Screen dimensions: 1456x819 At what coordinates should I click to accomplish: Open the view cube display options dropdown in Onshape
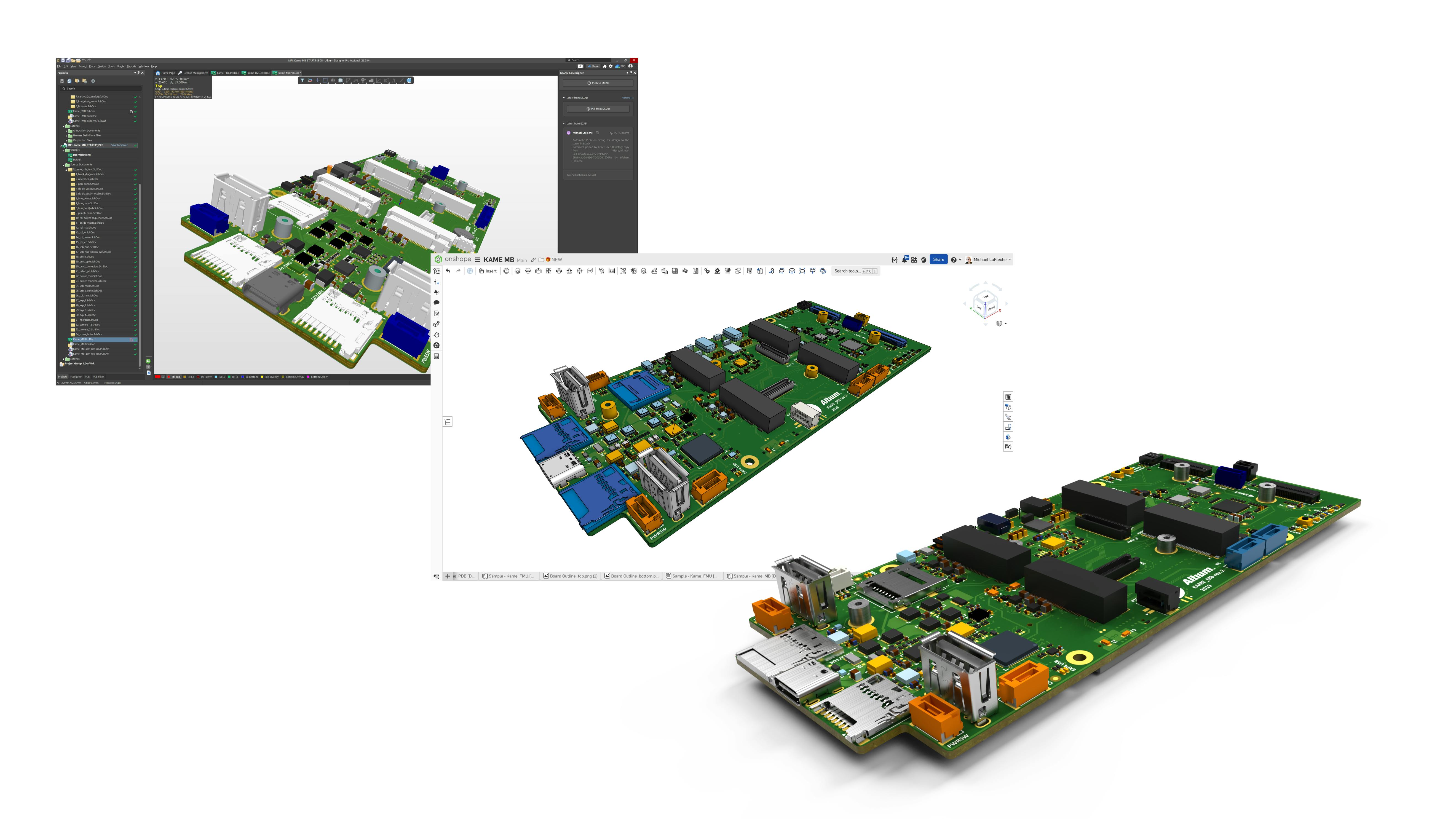[1001, 323]
